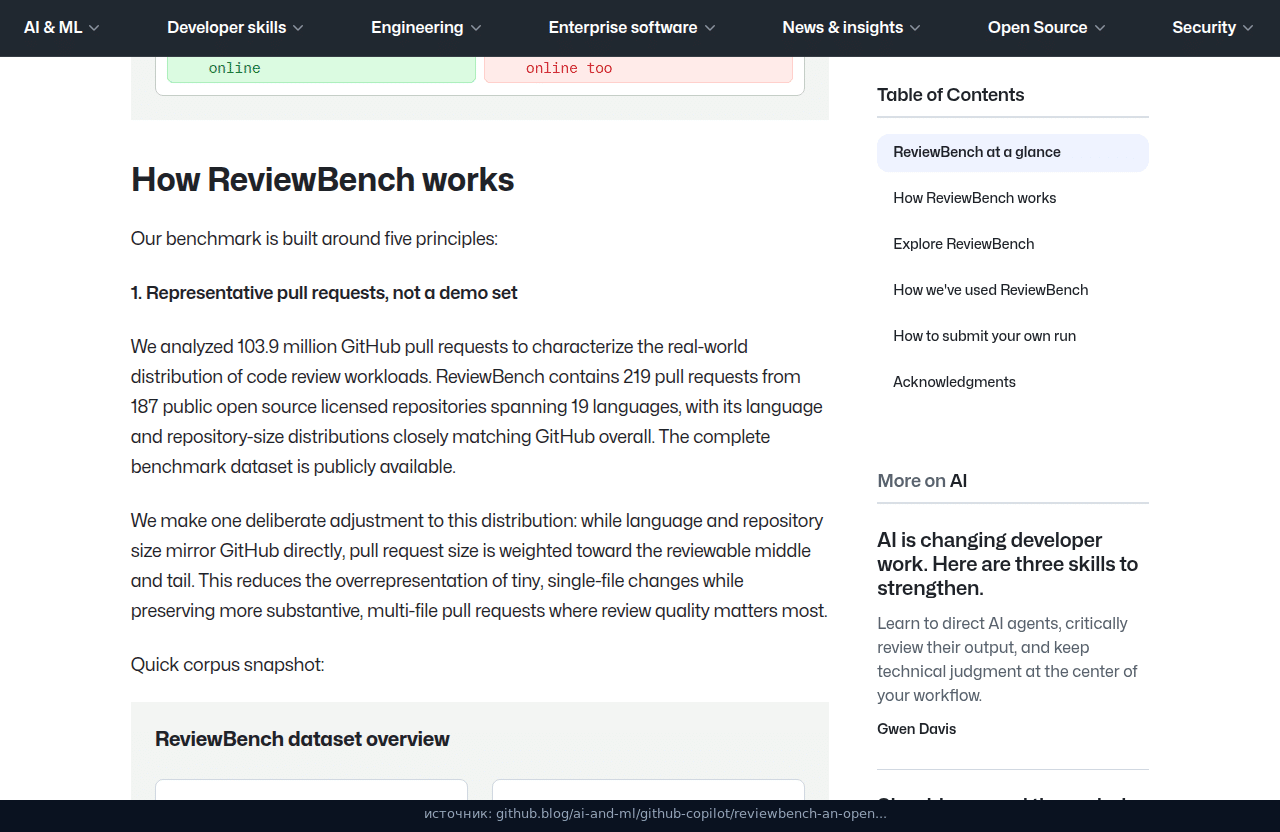Screen dimensions: 1280x832
Task: Click the 'Quick corpus snapshot:' line
Action: coord(228,665)
